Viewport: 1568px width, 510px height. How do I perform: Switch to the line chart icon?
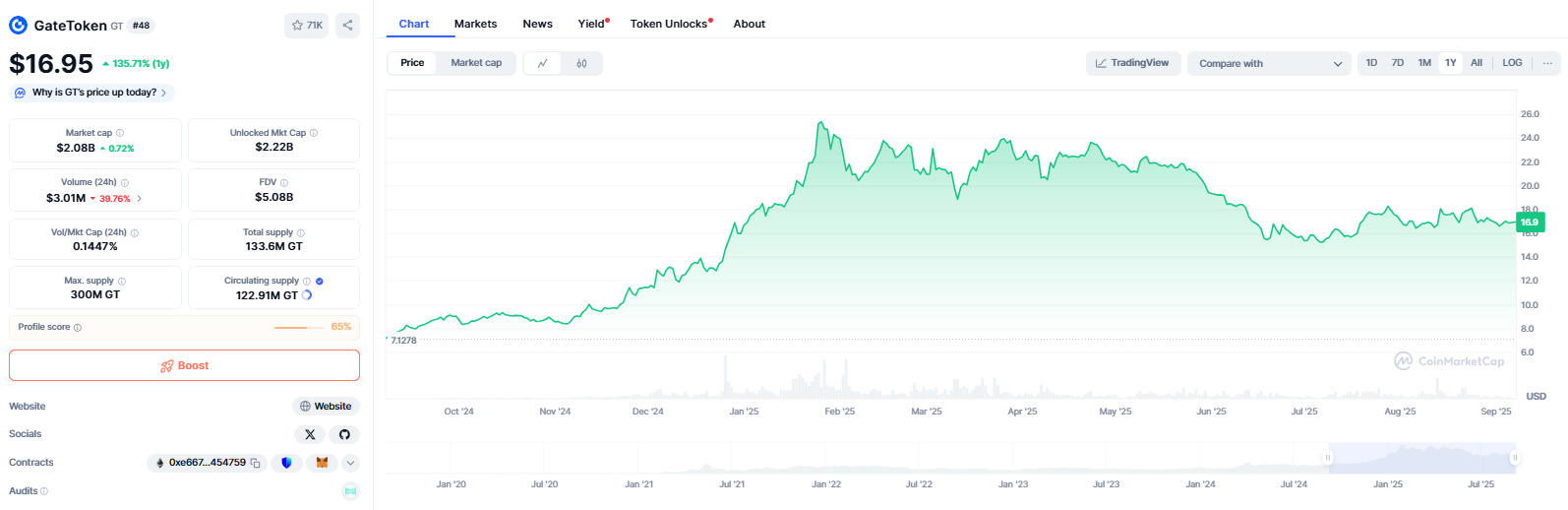542,63
